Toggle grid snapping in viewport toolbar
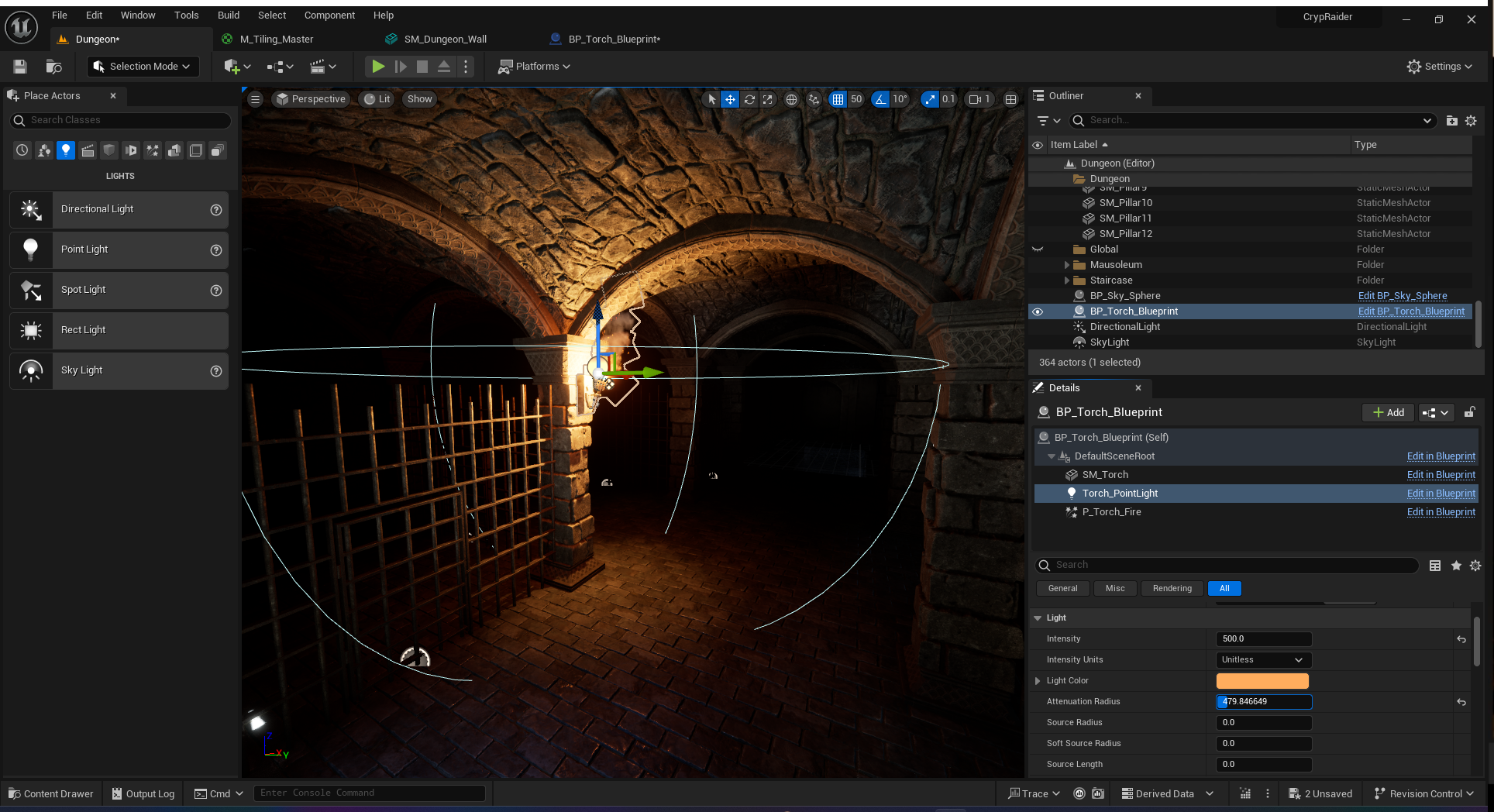 click(x=838, y=99)
